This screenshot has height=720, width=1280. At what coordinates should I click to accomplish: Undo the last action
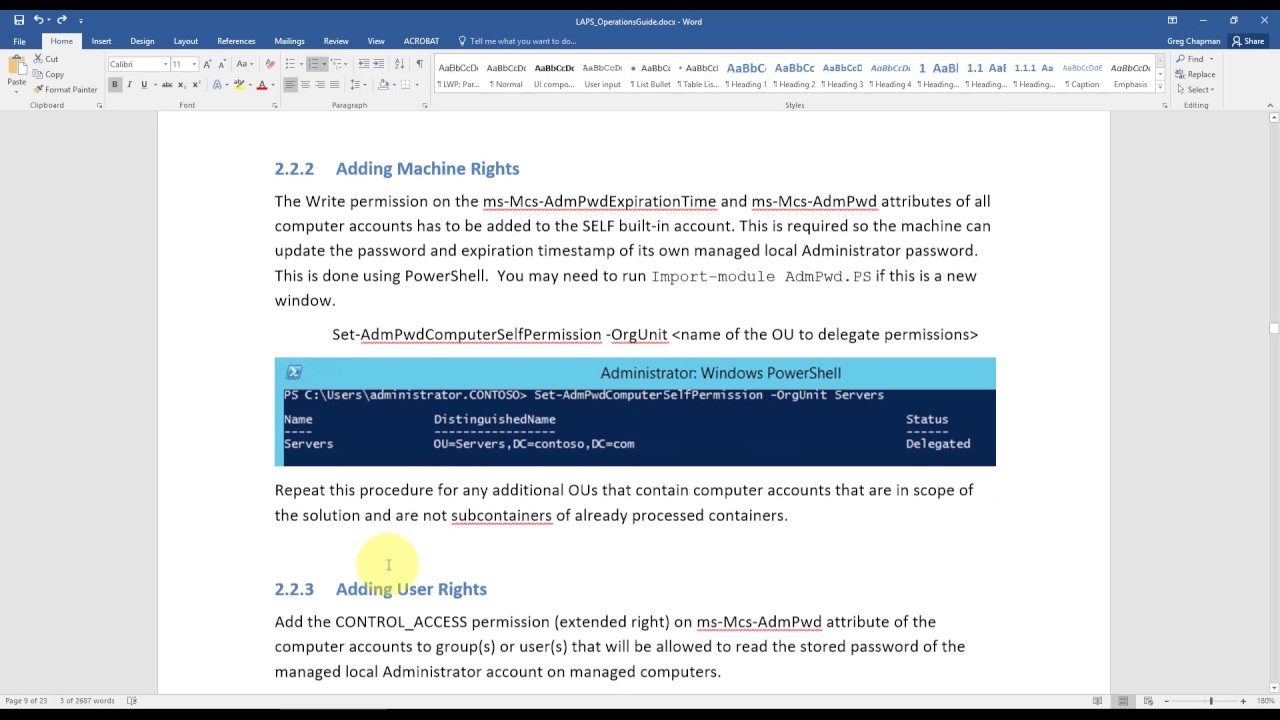tap(38, 20)
